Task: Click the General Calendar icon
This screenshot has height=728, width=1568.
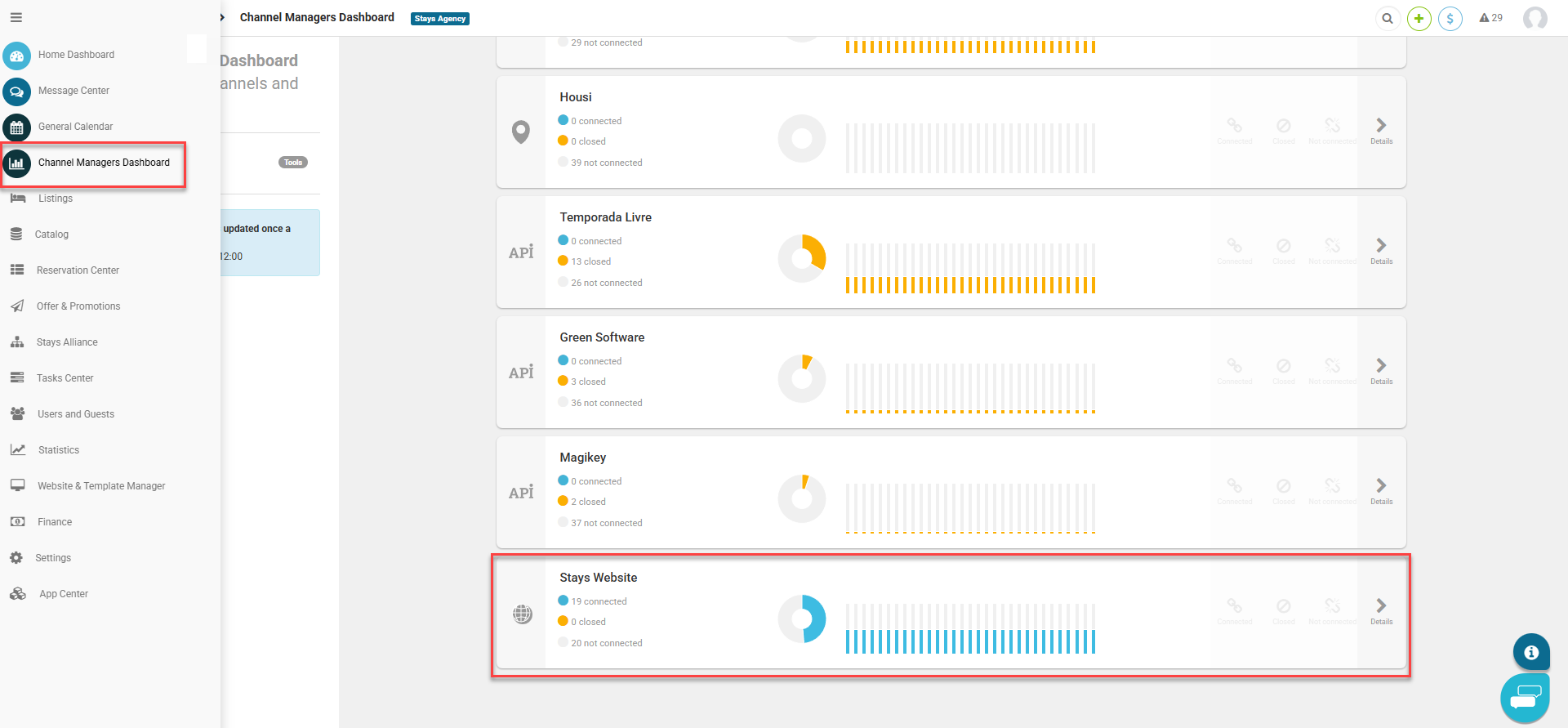Action: pos(16,128)
